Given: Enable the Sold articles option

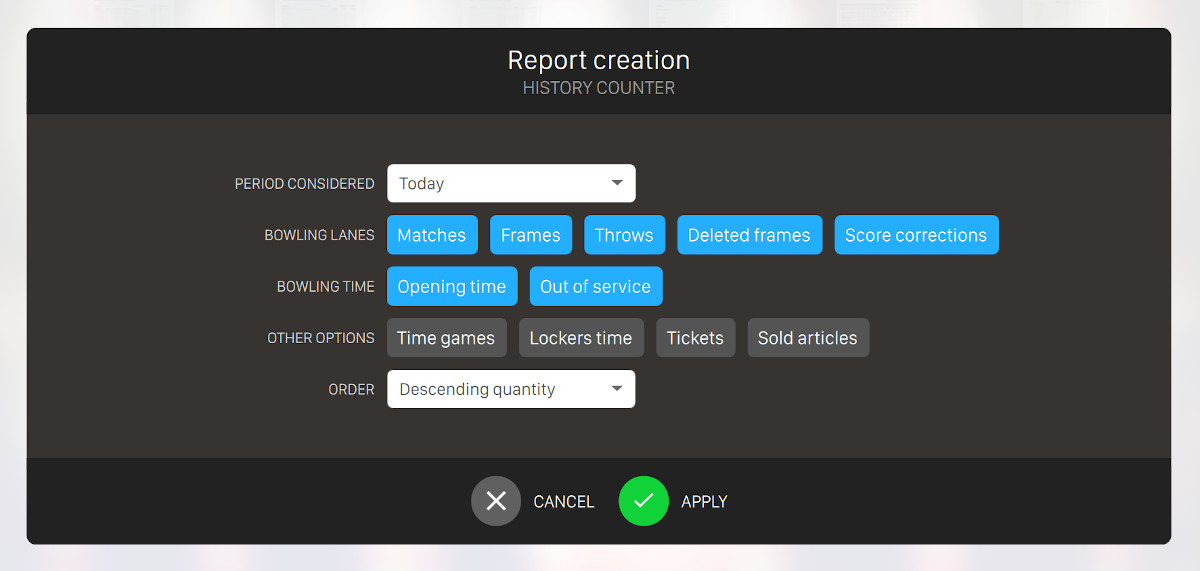Looking at the screenshot, I should (808, 338).
